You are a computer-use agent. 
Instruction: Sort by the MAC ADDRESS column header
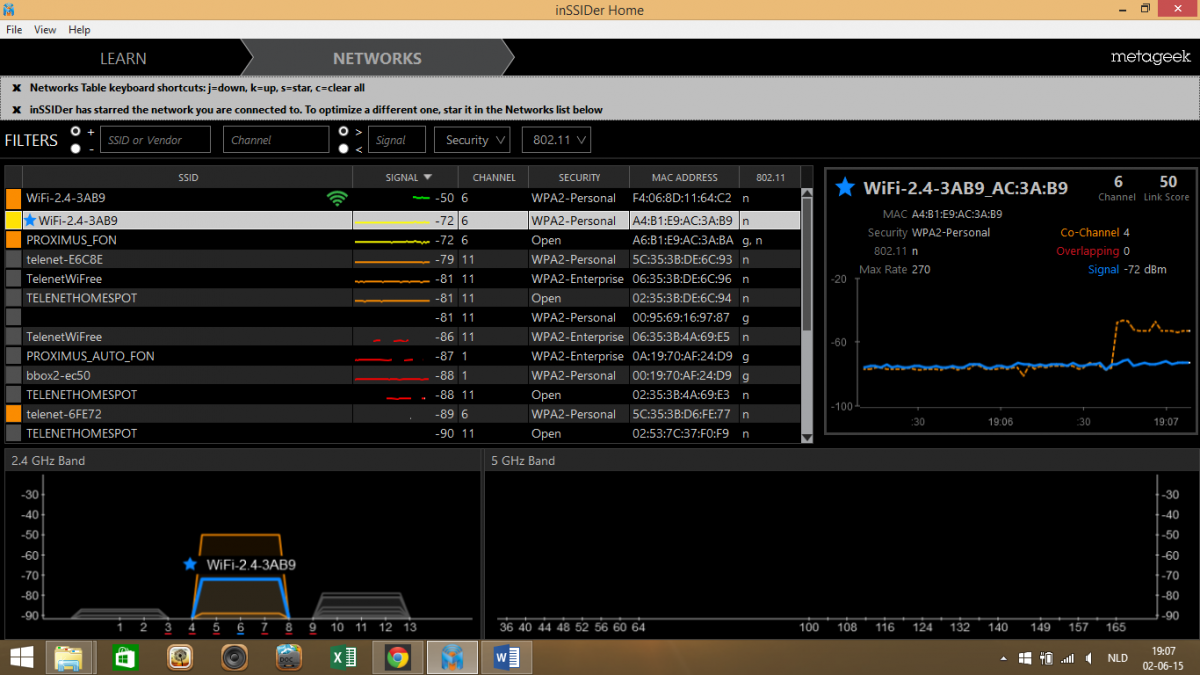pos(685,177)
